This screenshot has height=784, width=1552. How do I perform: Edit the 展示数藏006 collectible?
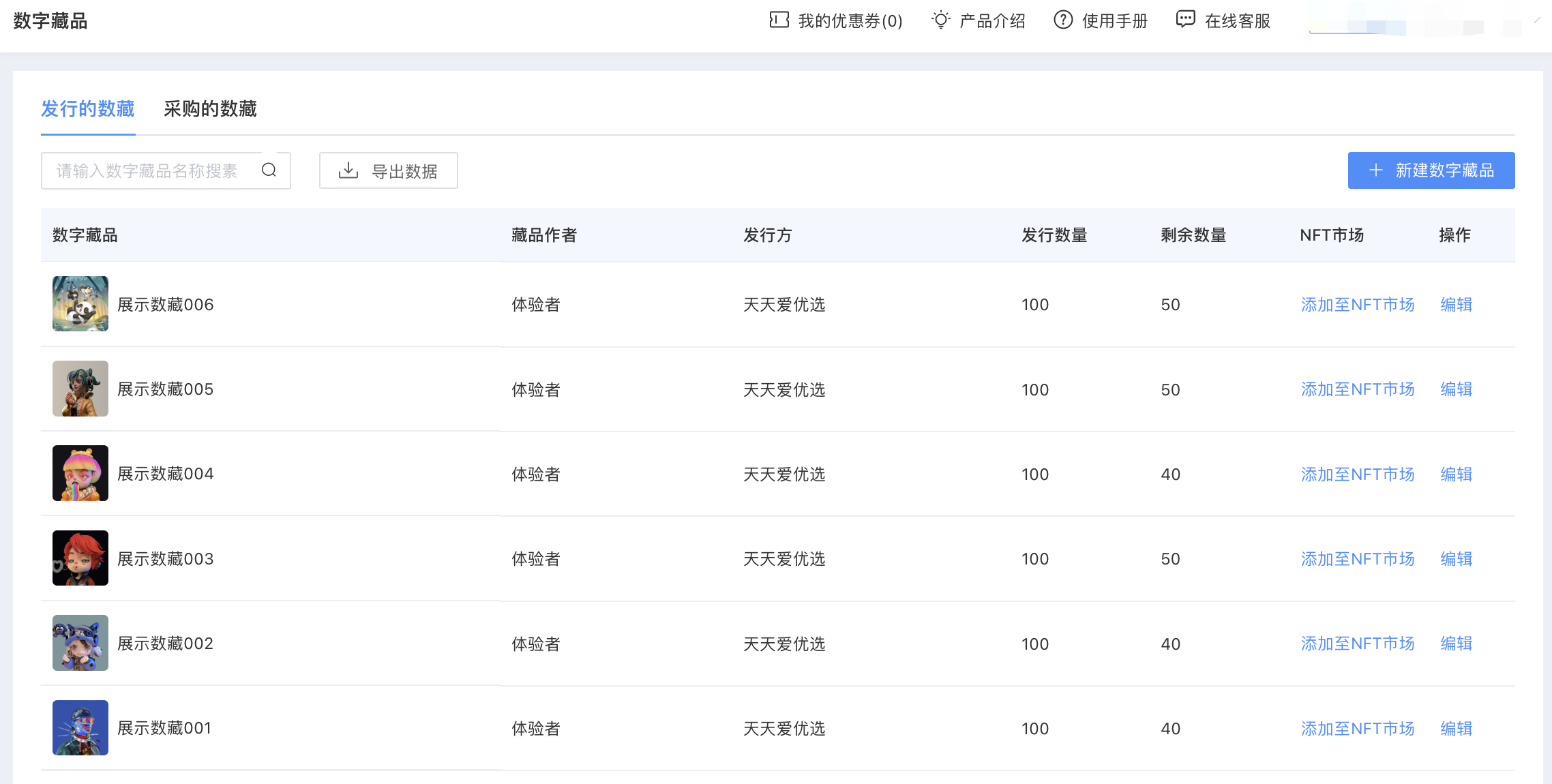click(1456, 305)
